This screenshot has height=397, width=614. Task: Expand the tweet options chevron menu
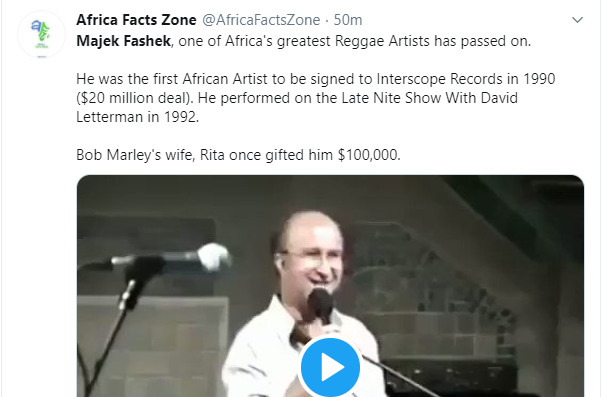[x=577, y=20]
